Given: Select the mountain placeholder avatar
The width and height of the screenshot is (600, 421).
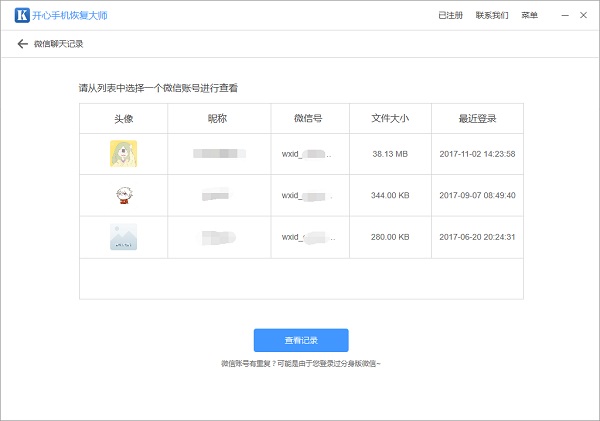Looking at the screenshot, I should coord(124,237).
